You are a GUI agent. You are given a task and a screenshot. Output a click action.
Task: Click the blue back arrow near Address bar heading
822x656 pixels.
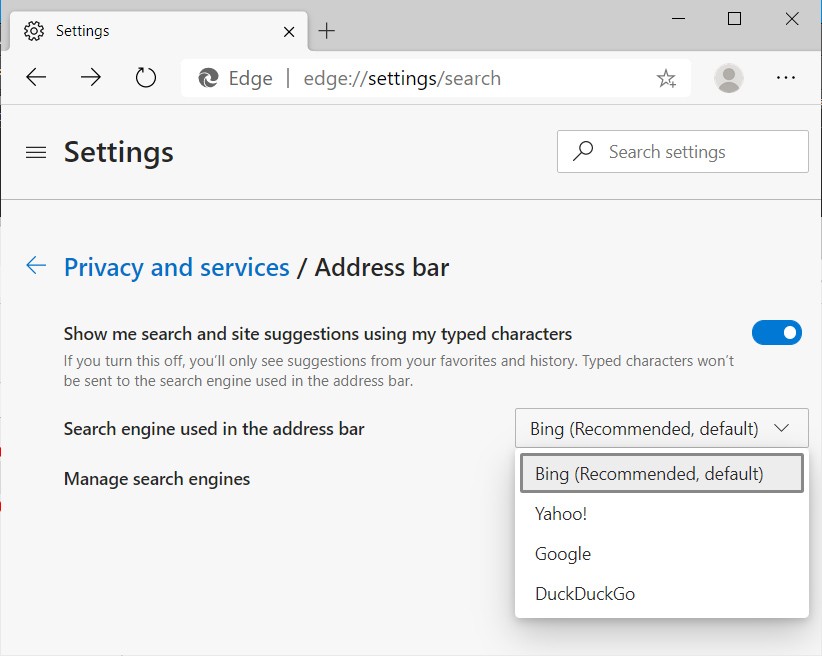pyautogui.click(x=36, y=265)
